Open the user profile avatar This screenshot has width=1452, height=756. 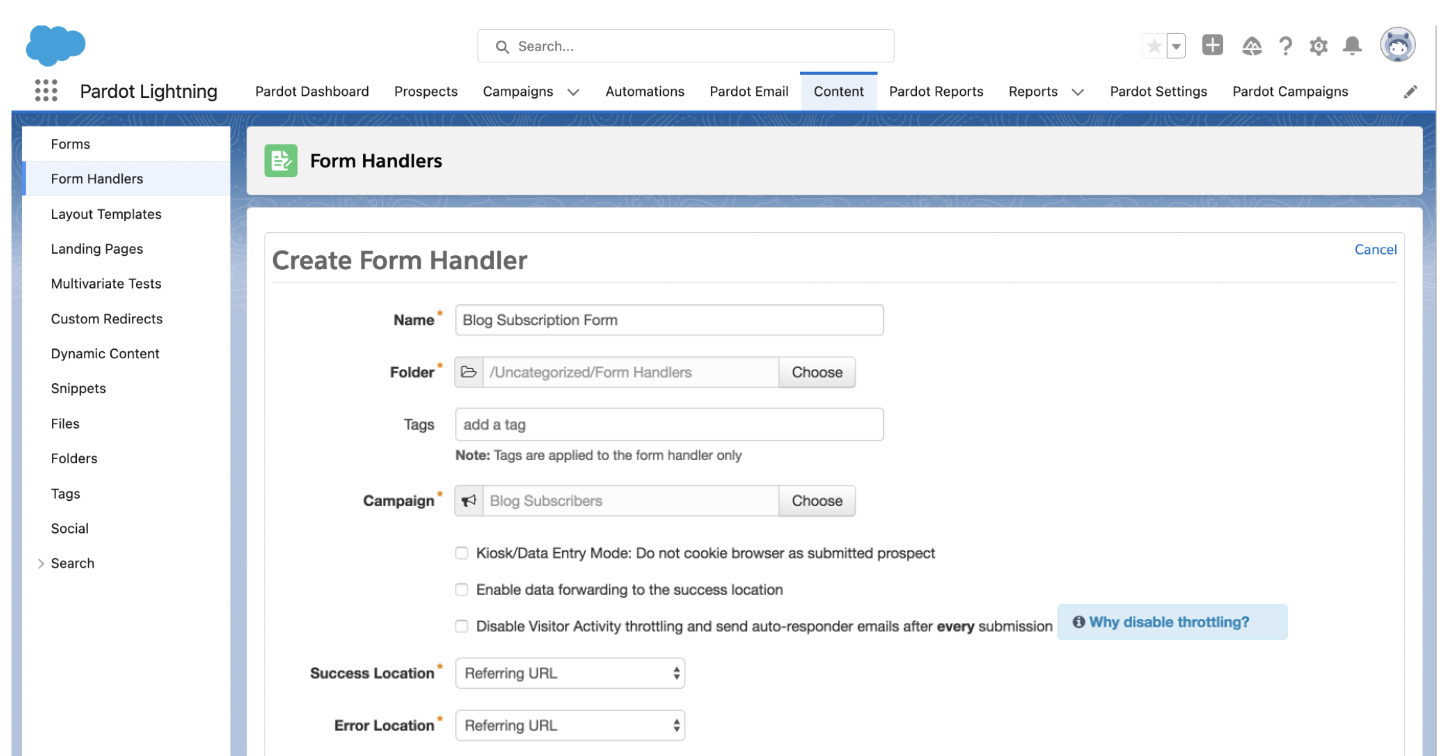pos(1398,45)
